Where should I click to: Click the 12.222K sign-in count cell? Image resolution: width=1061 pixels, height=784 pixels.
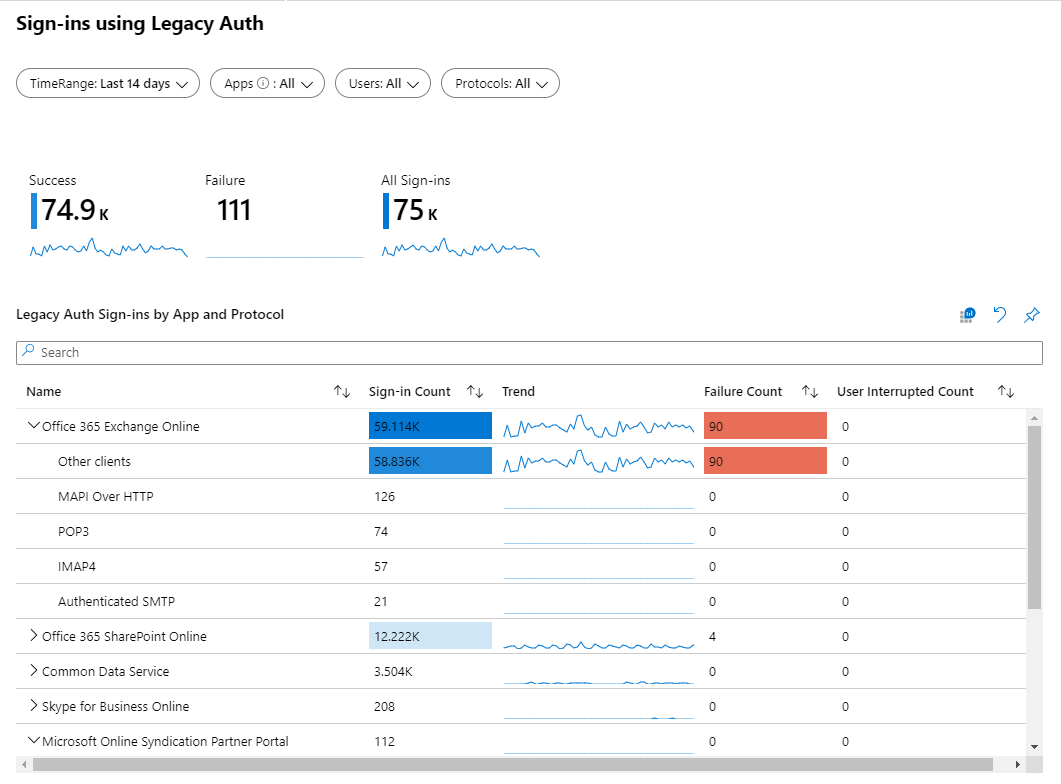430,637
